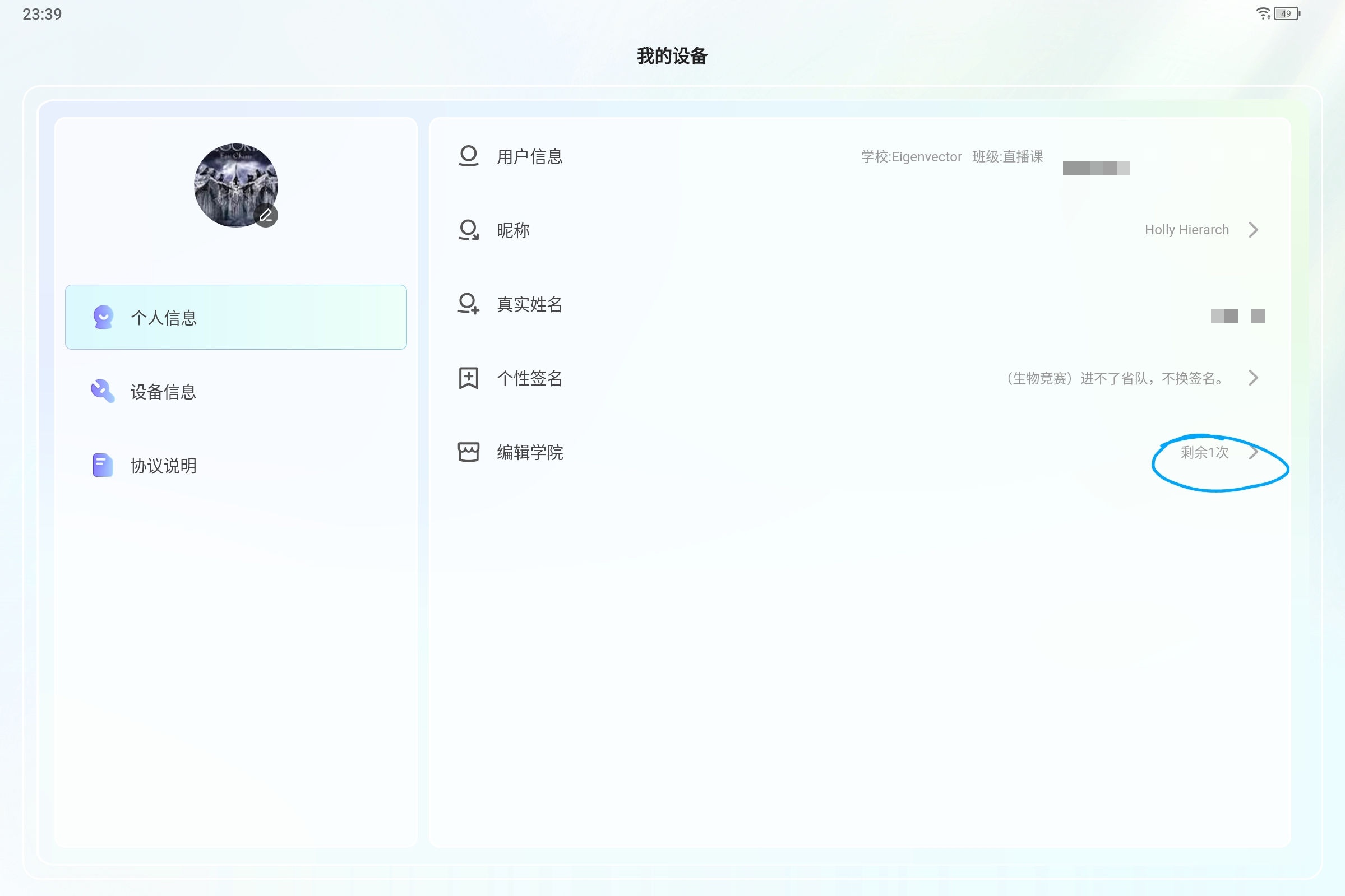
Task: Expand the 昵称 row chevron
Action: (1253, 230)
